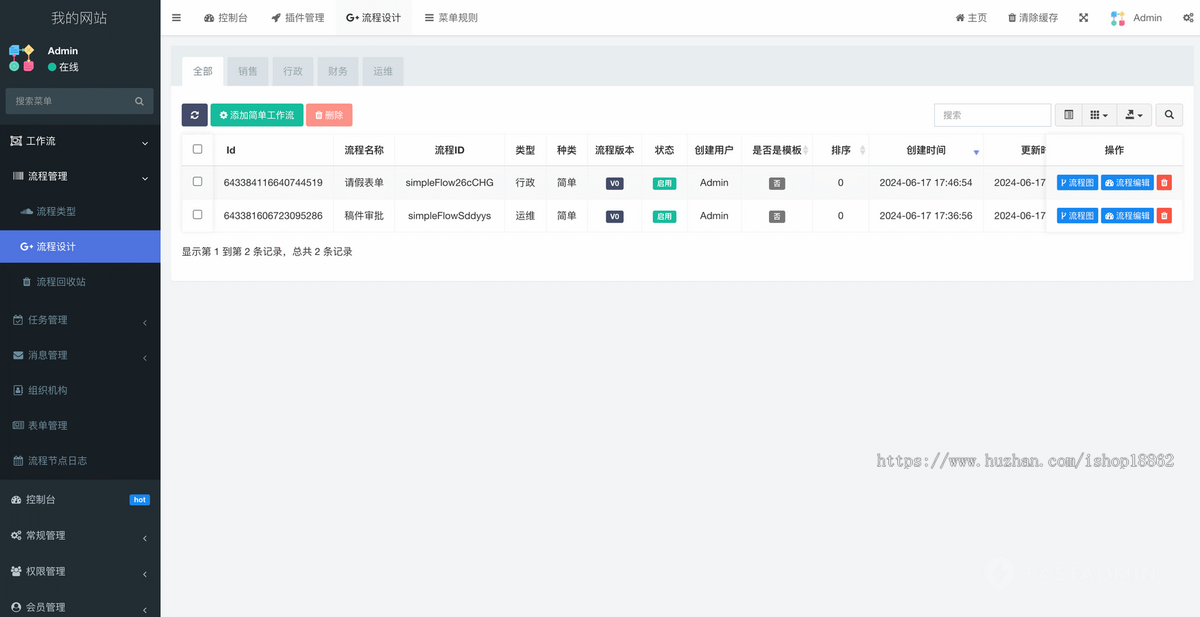Check the 请假表单 row checkbox
This screenshot has height=617, width=1200.
click(197, 182)
